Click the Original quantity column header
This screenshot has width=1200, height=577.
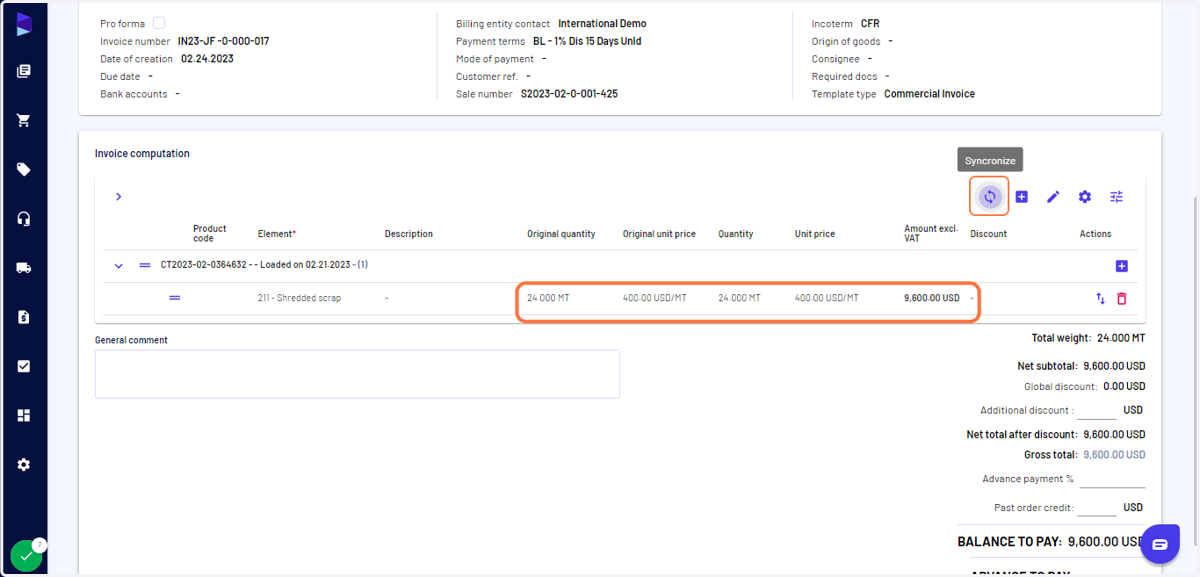pyautogui.click(x=561, y=234)
